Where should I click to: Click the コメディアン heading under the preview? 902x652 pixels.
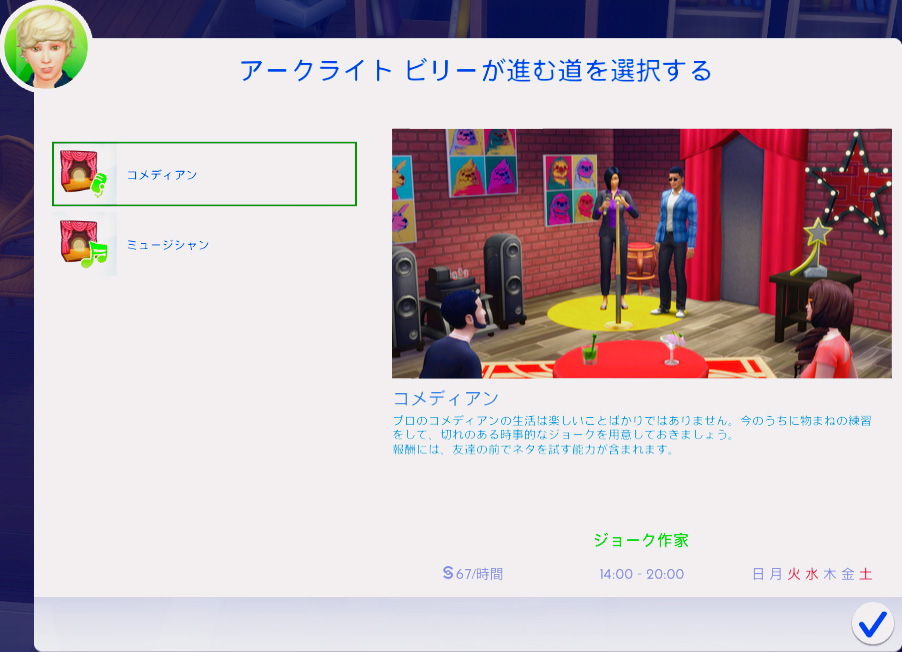click(445, 399)
